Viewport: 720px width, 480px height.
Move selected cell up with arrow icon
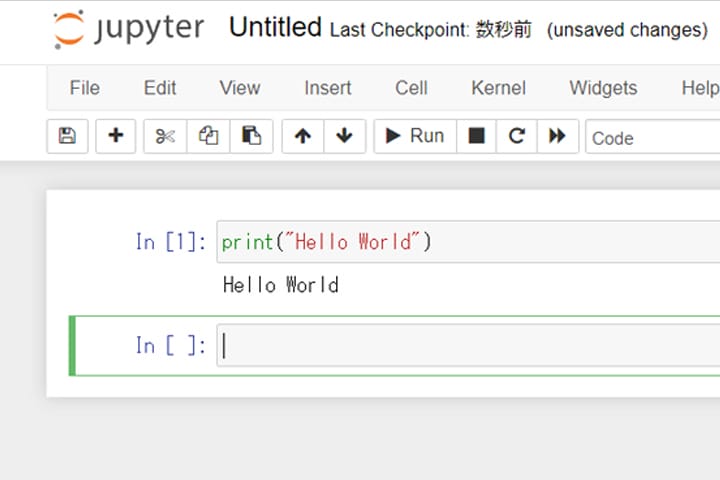coord(302,136)
